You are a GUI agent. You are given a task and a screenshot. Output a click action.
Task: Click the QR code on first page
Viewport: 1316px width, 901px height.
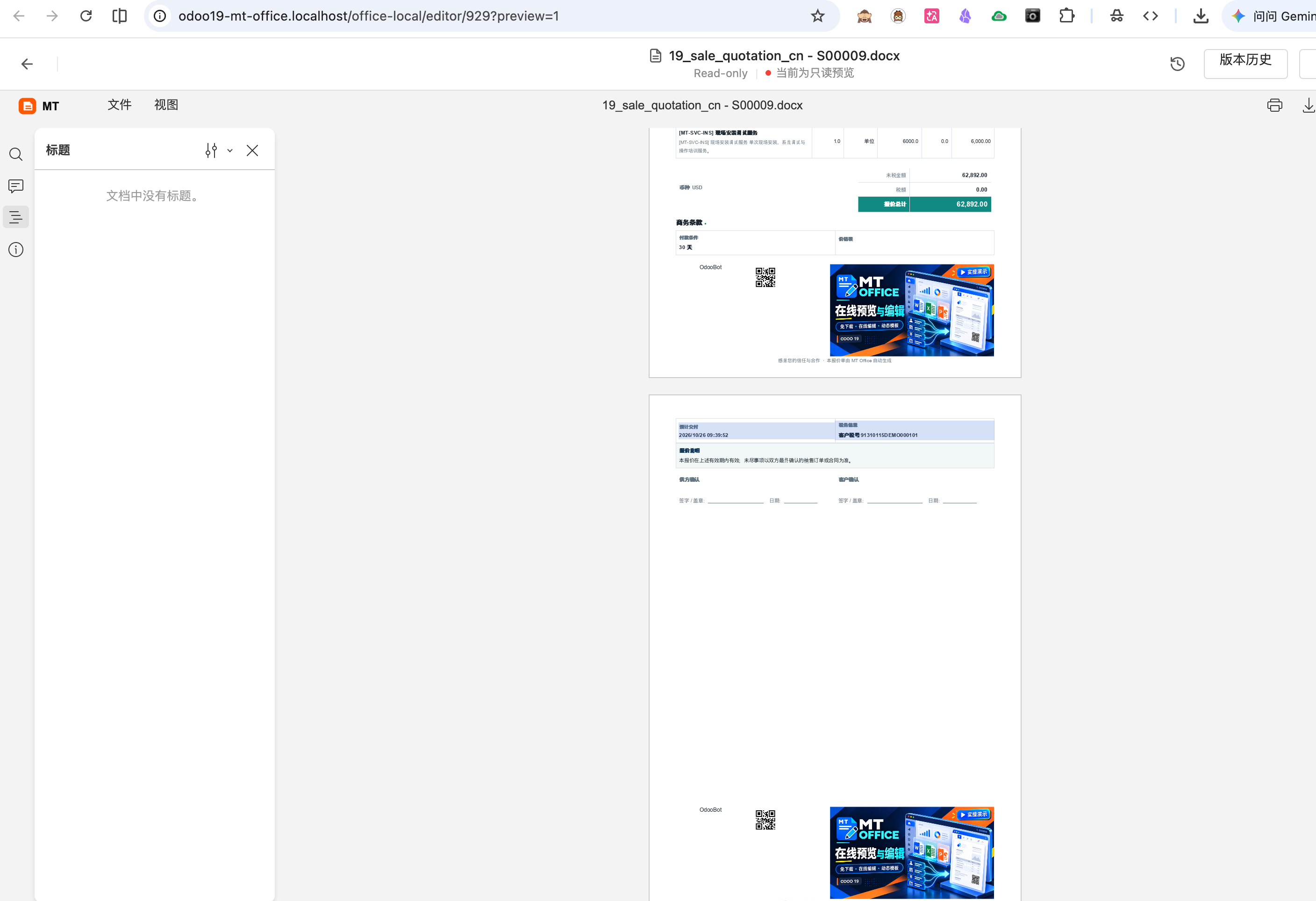coord(765,278)
